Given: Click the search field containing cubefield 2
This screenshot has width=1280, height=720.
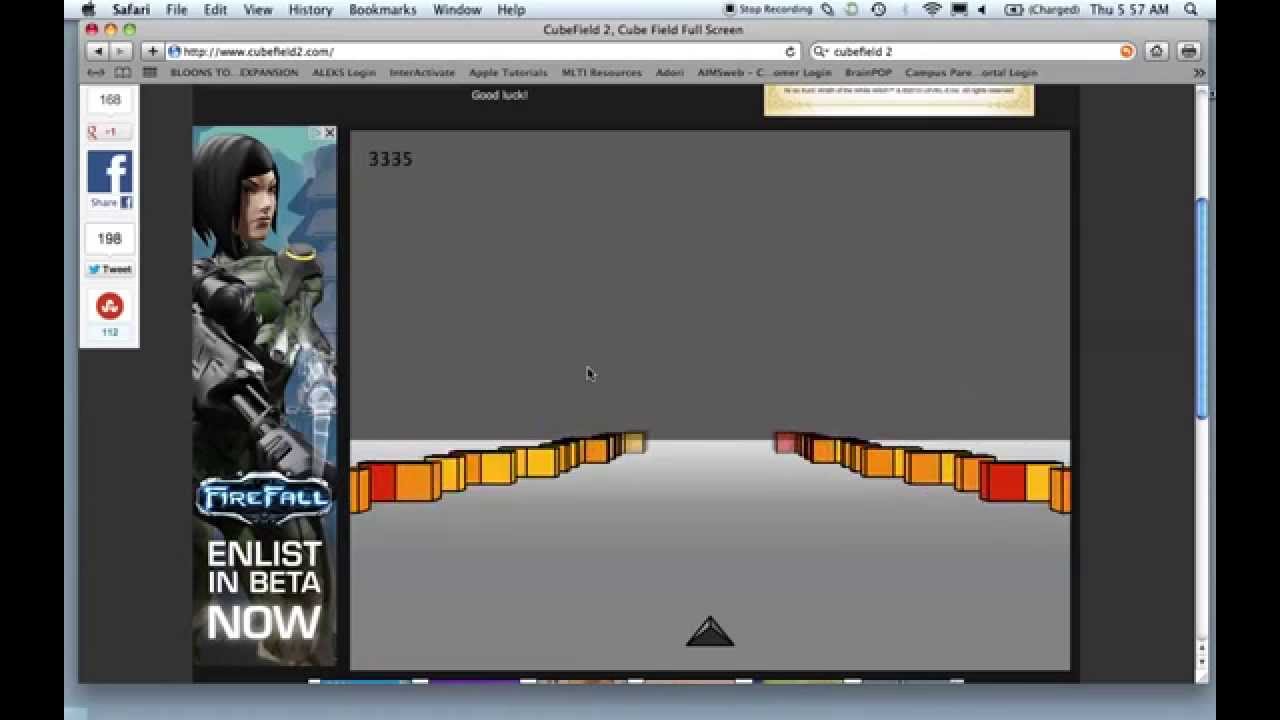Looking at the screenshot, I should [973, 51].
